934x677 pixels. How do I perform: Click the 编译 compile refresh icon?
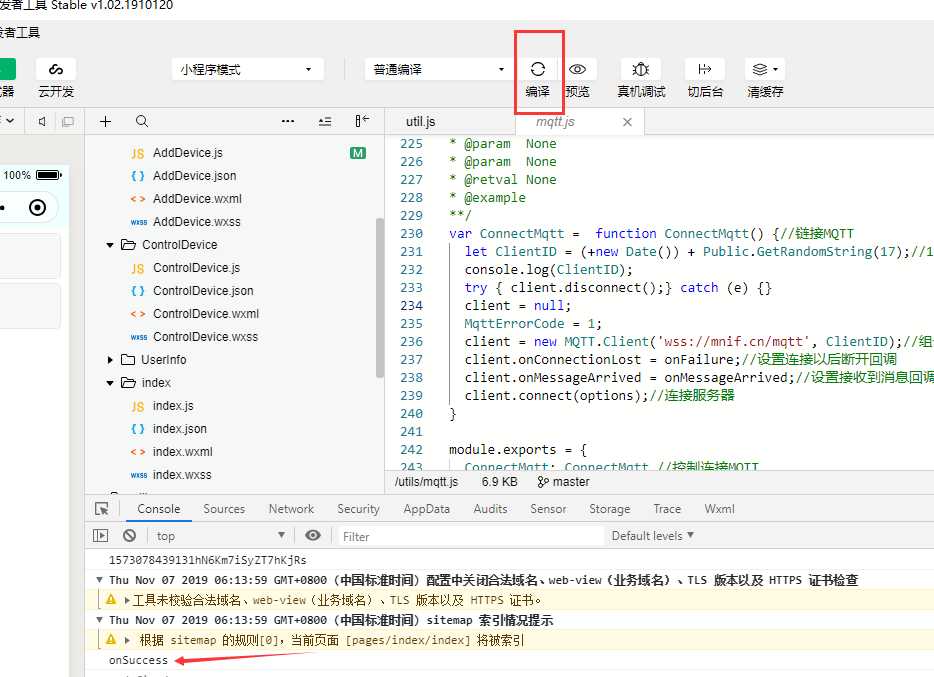(x=537, y=69)
